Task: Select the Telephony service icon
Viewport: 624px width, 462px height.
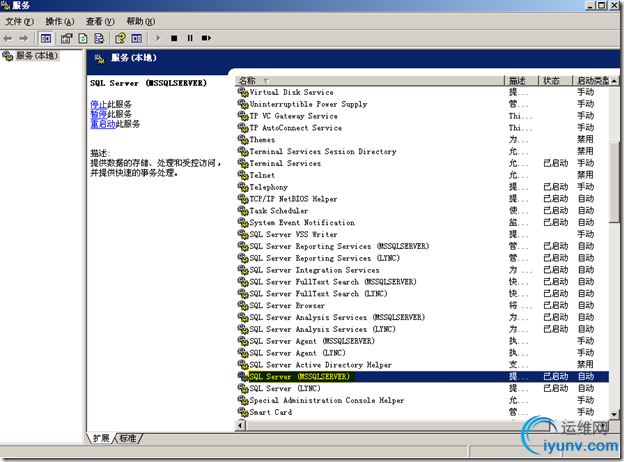Action: point(243,187)
